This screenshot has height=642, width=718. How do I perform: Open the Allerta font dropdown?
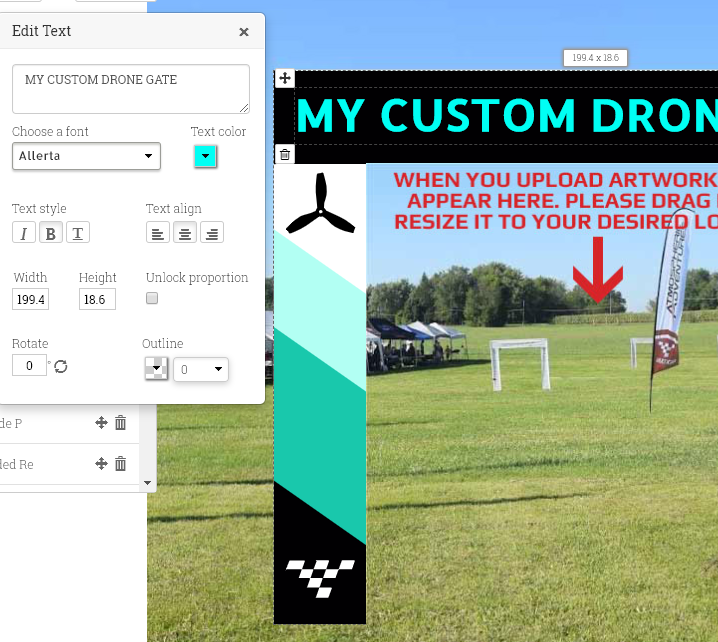point(86,156)
